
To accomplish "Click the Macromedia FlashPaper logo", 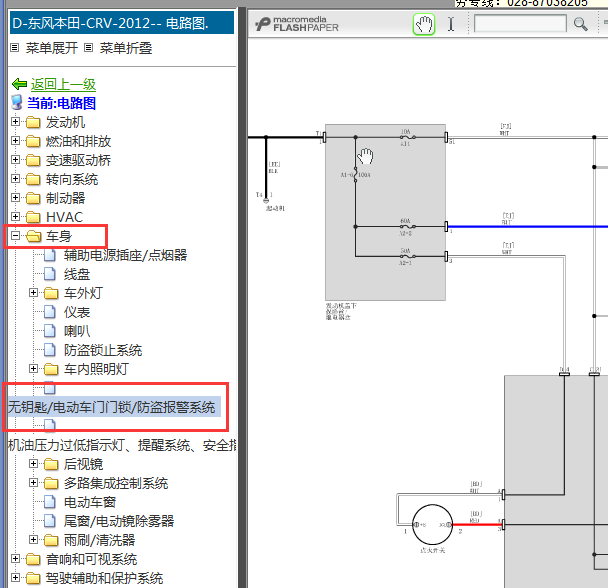I will coord(297,24).
